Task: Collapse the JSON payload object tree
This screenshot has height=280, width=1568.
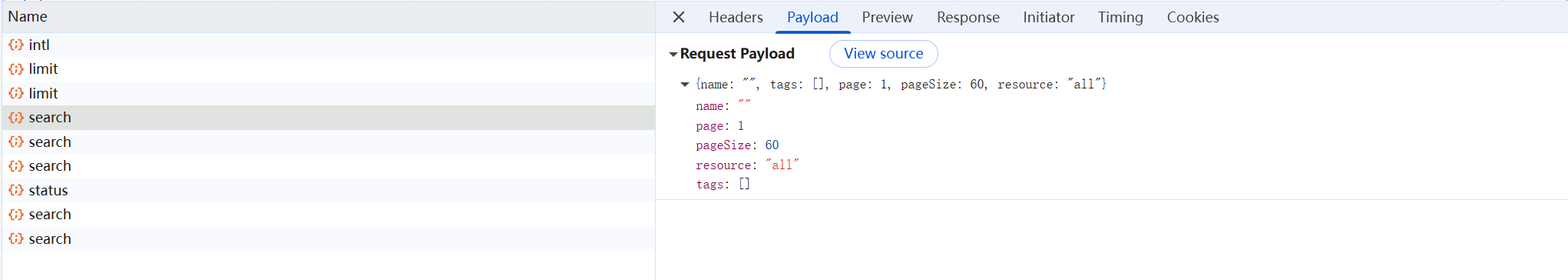Action: coord(684,85)
